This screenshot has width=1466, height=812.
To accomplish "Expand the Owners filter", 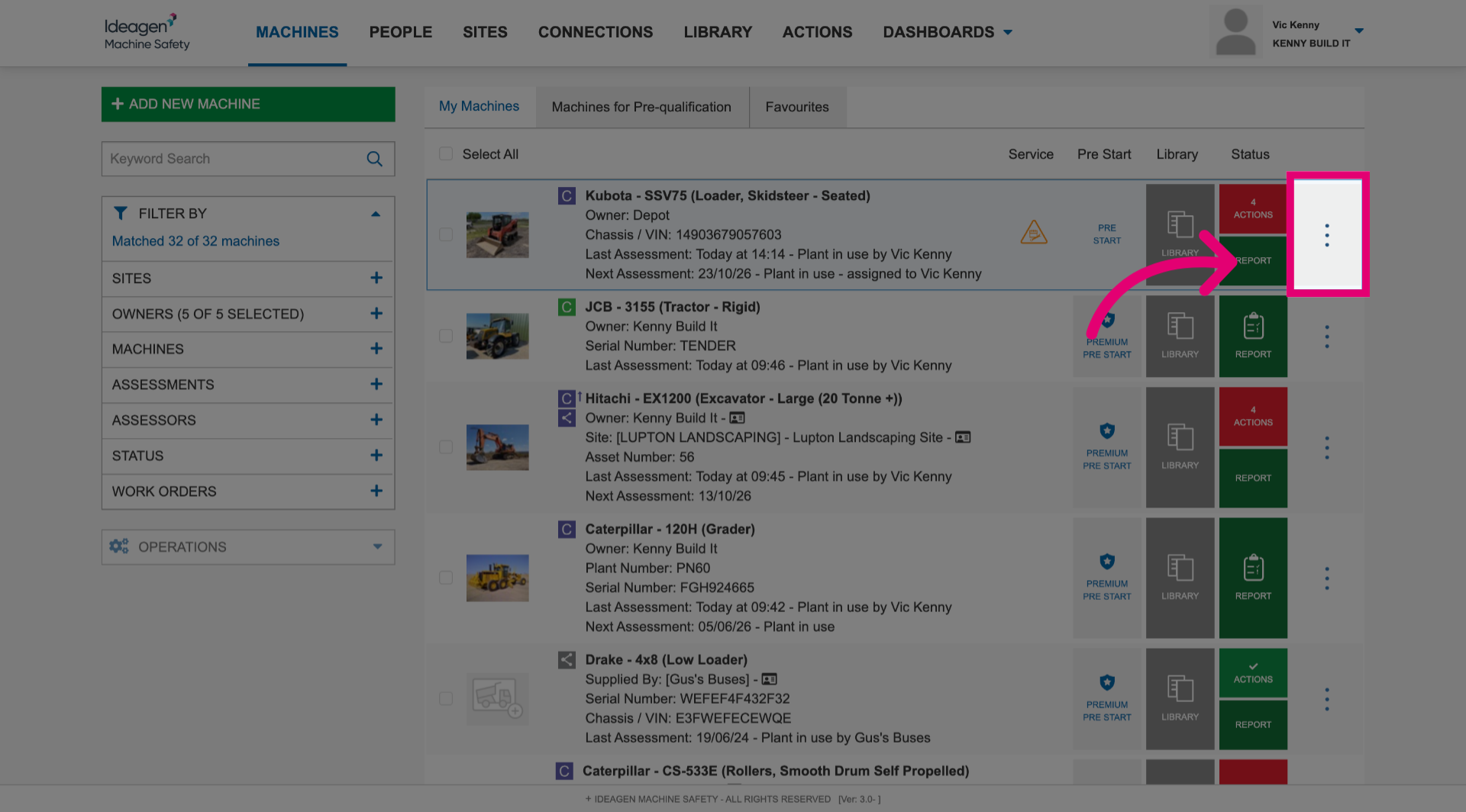I will pos(376,314).
